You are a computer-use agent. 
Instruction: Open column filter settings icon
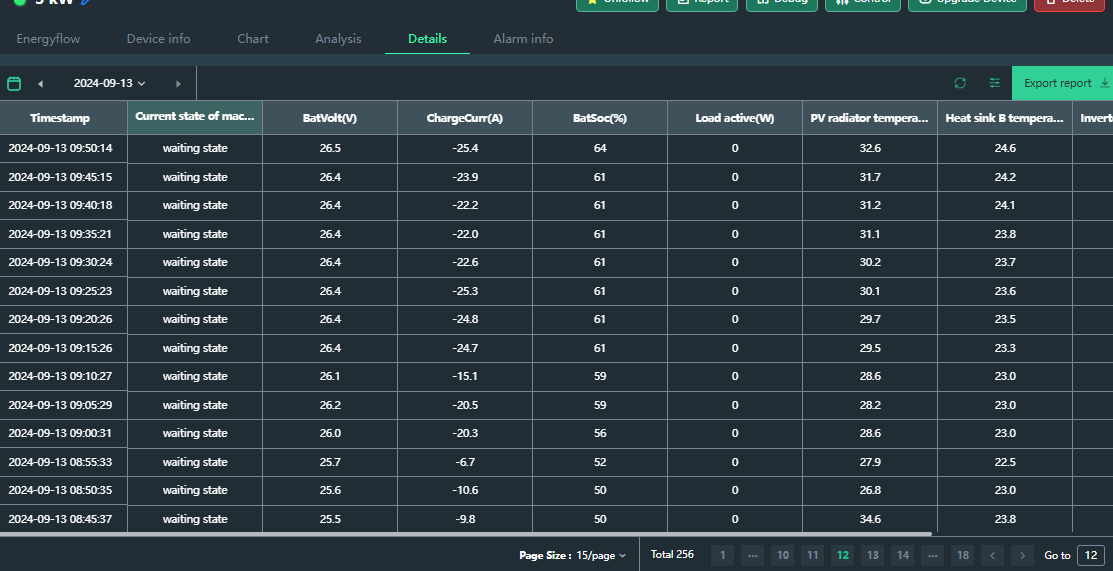(994, 83)
